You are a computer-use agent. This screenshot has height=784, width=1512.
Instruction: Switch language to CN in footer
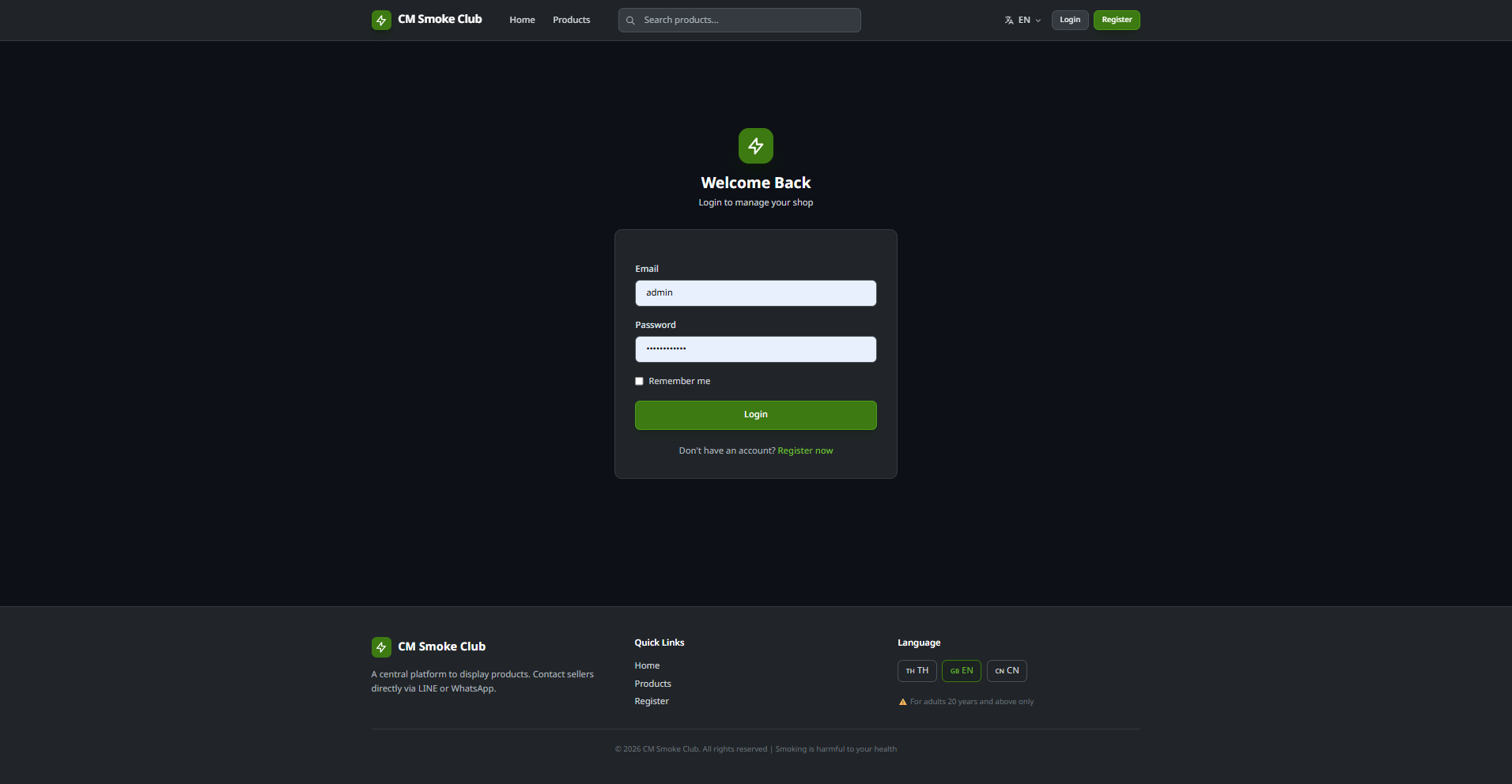pyautogui.click(x=1007, y=671)
